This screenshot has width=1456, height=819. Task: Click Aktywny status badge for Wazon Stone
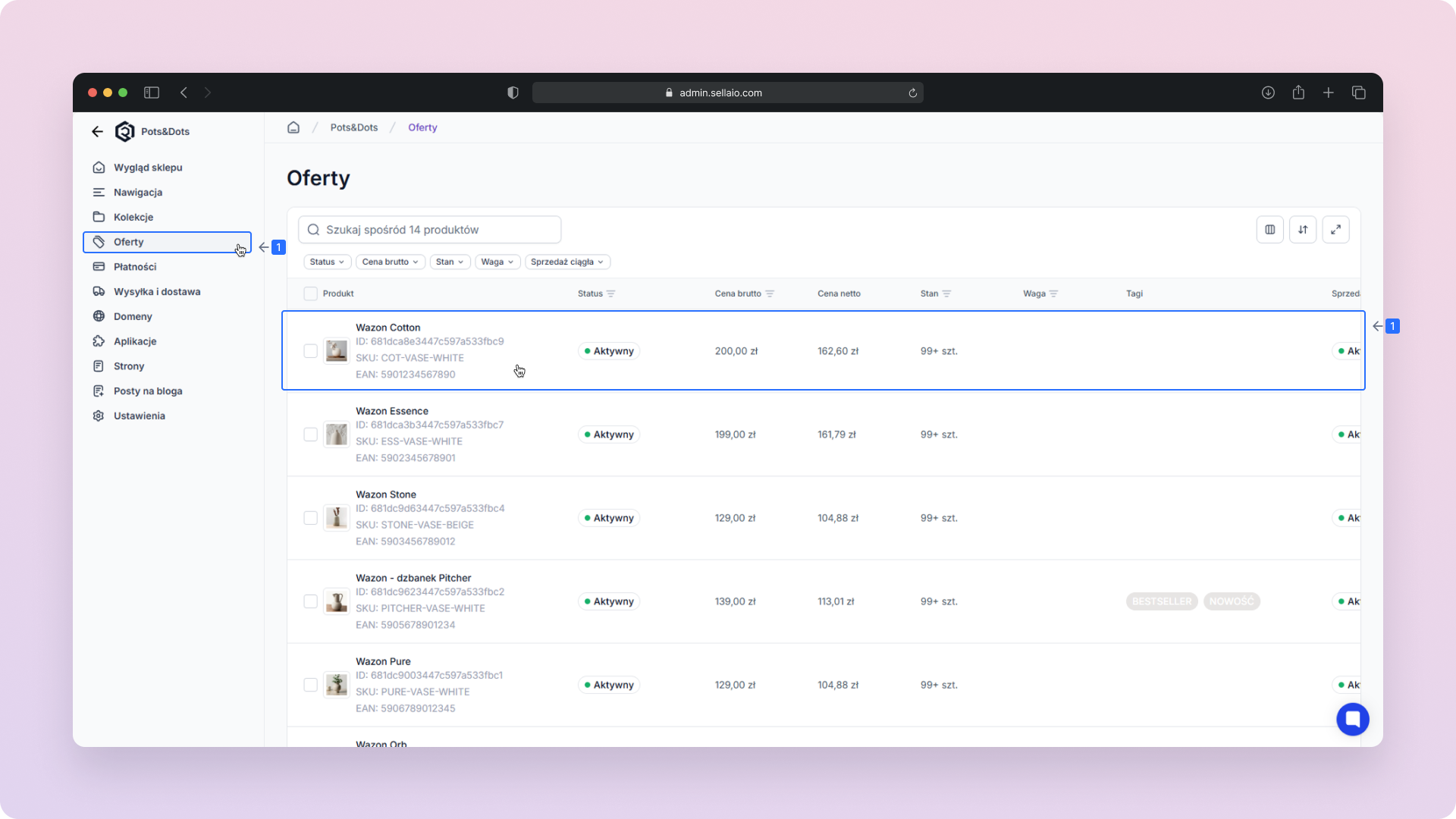click(x=609, y=518)
